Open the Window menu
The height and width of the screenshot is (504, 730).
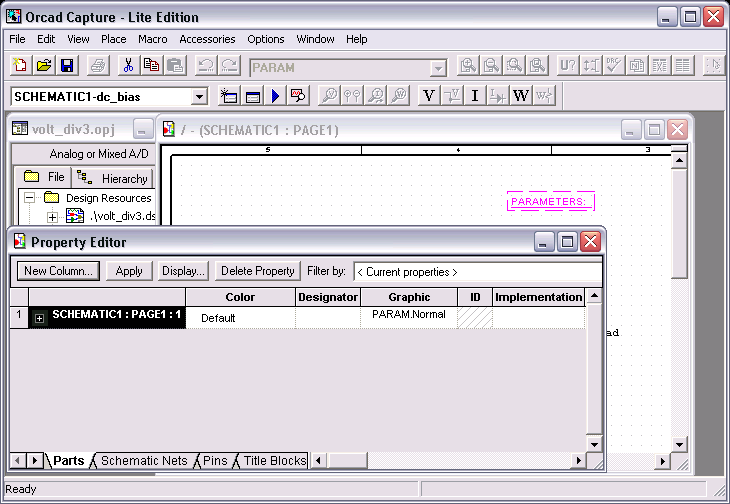click(315, 39)
